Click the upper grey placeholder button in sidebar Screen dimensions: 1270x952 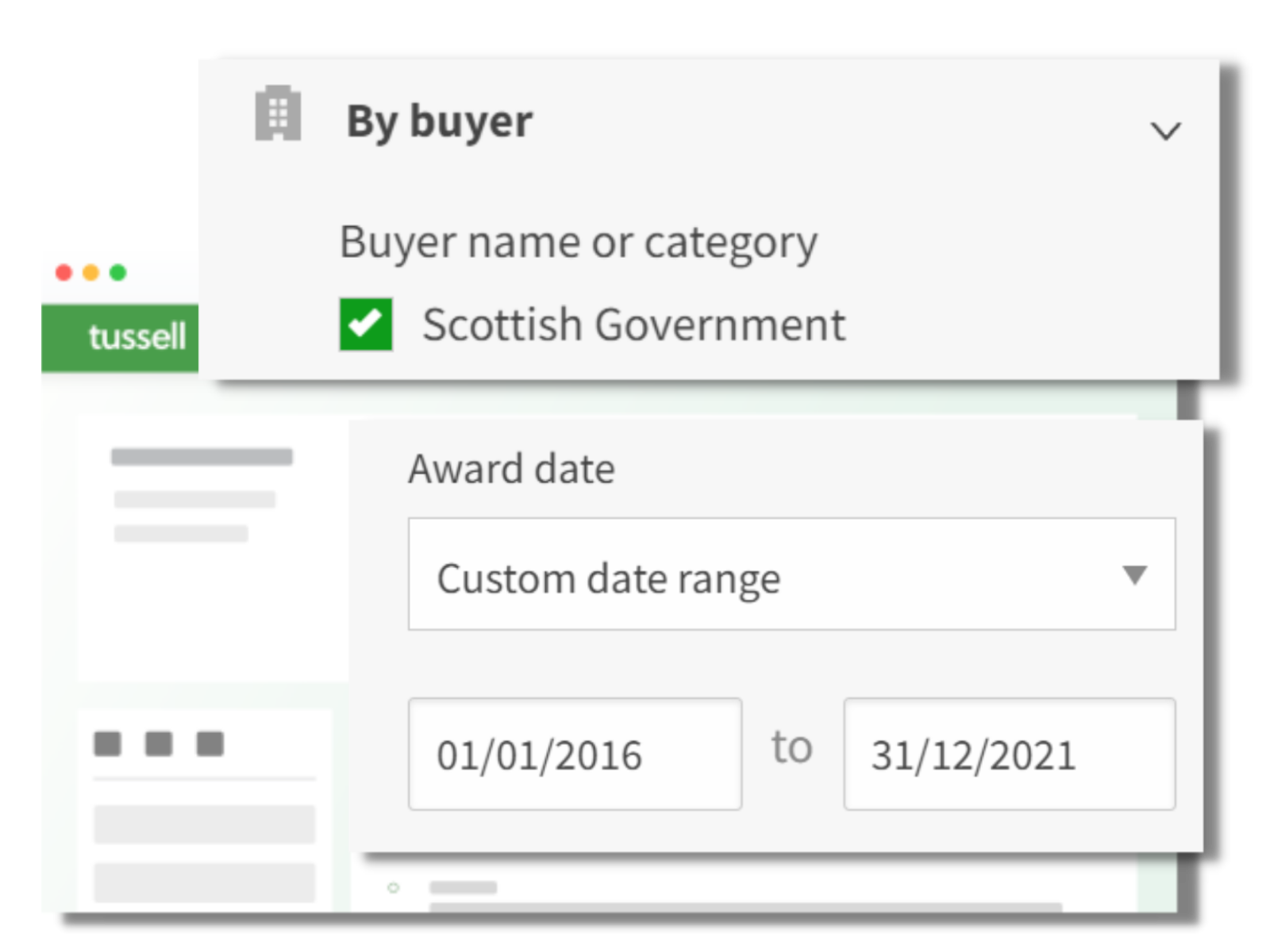point(204,824)
